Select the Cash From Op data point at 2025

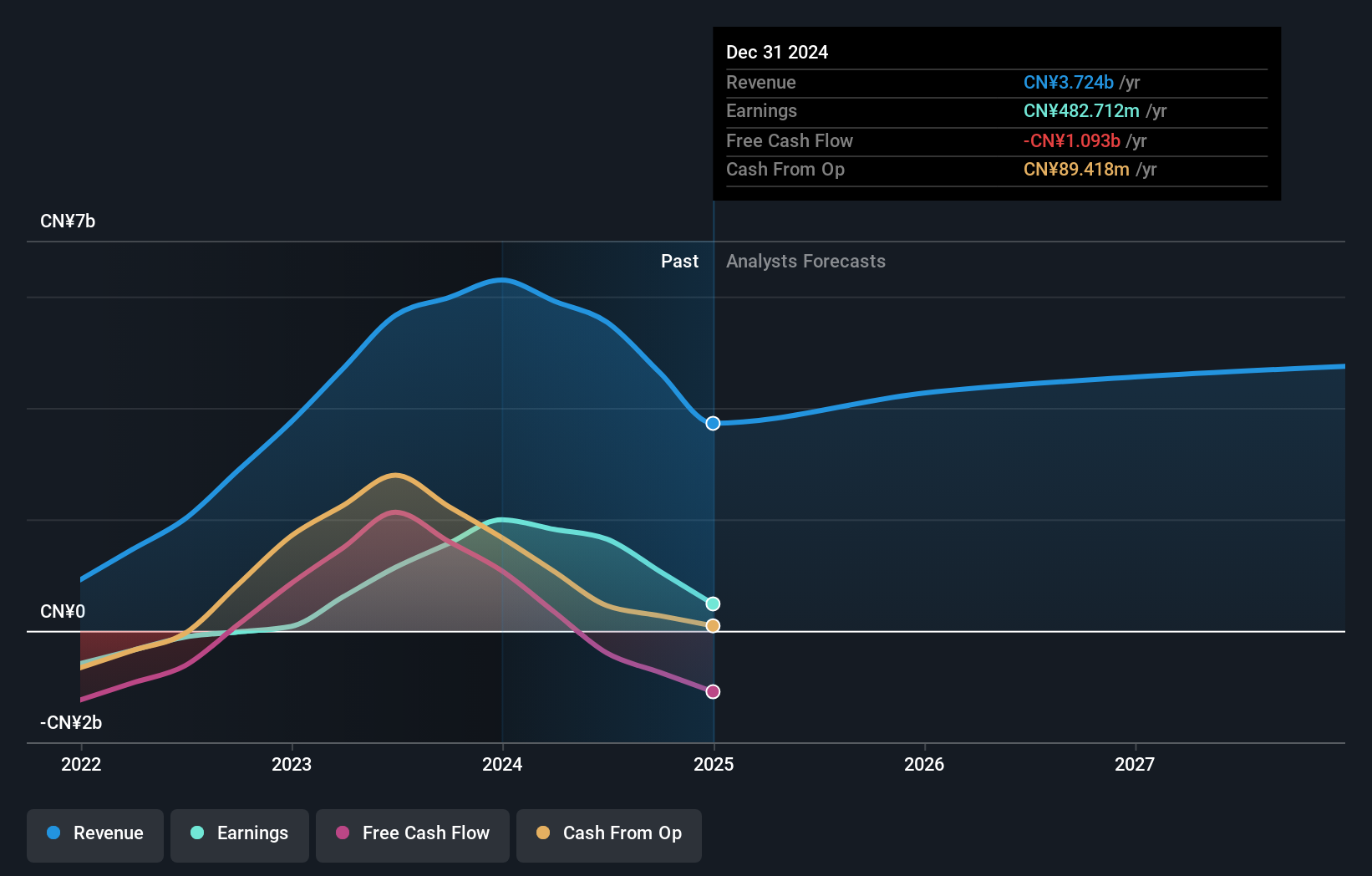[x=713, y=626]
